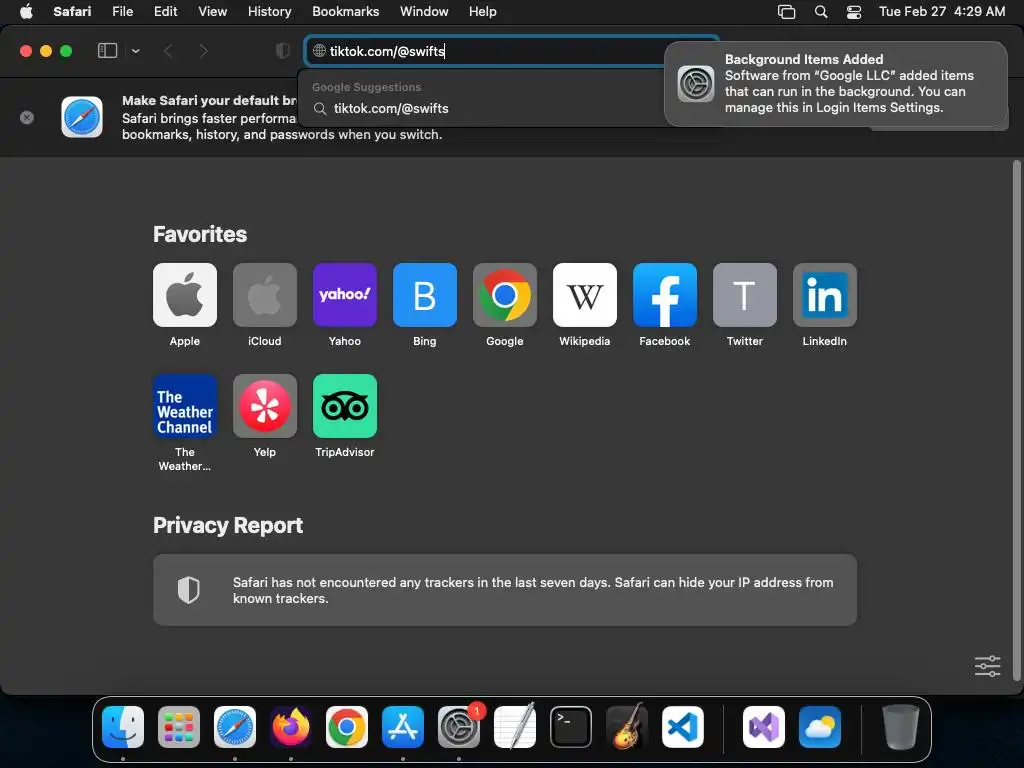This screenshot has height=768, width=1024.
Task: Open the Wikipedia favorite
Action: [584, 295]
